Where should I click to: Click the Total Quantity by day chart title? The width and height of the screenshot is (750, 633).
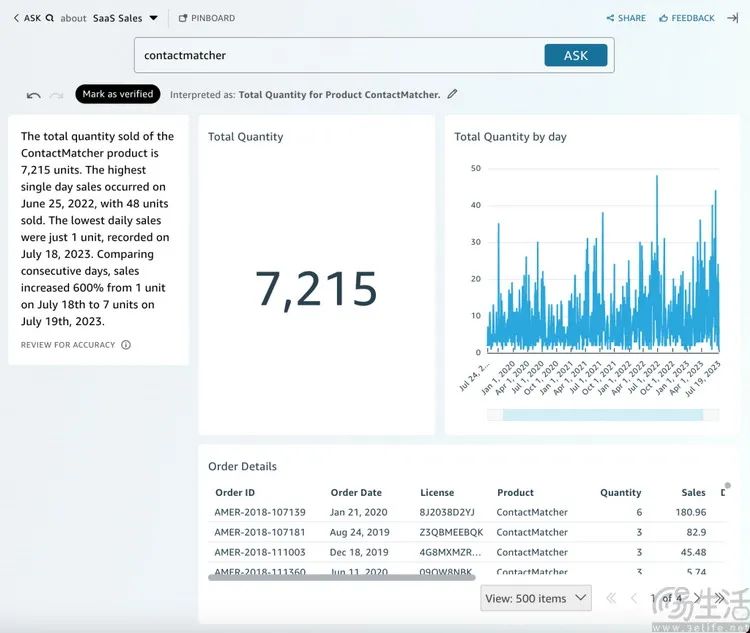pyautogui.click(x=510, y=137)
